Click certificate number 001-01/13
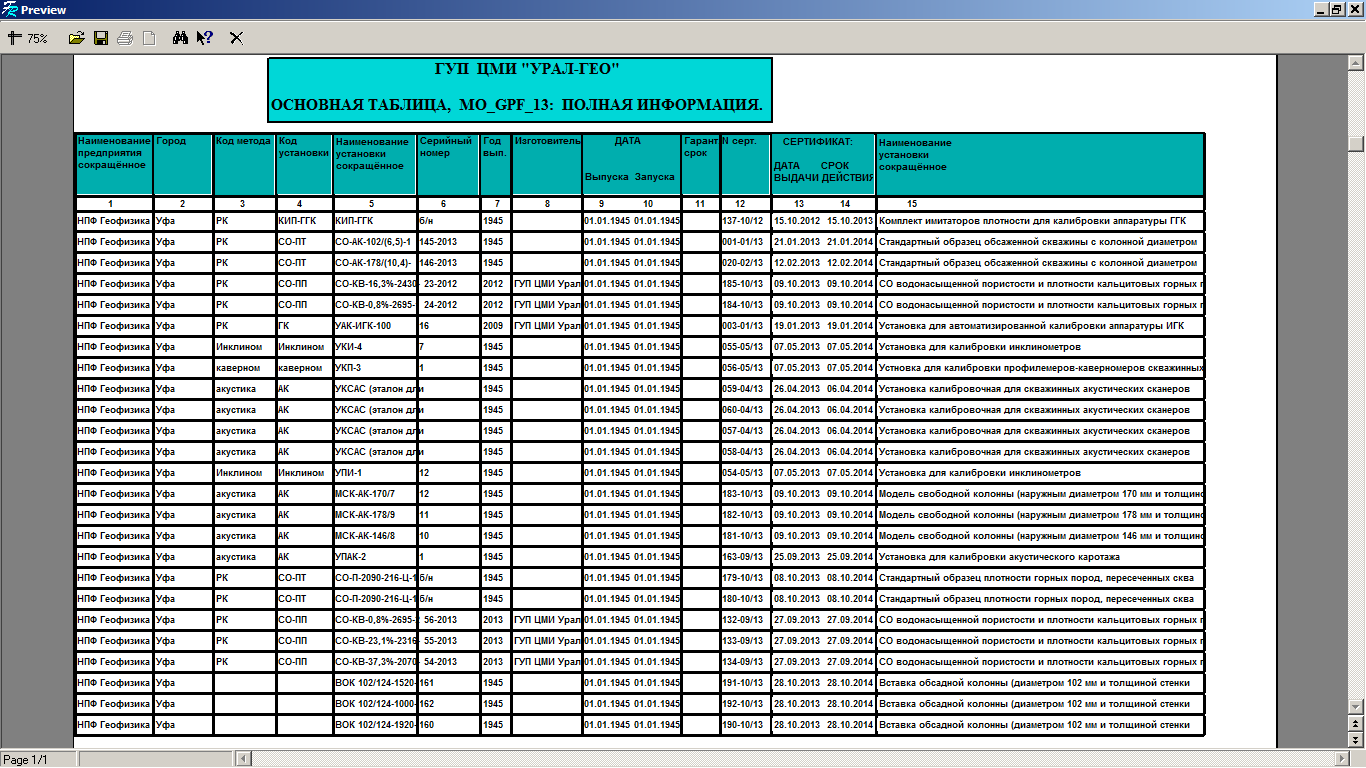The height and width of the screenshot is (768, 1366). [743, 242]
